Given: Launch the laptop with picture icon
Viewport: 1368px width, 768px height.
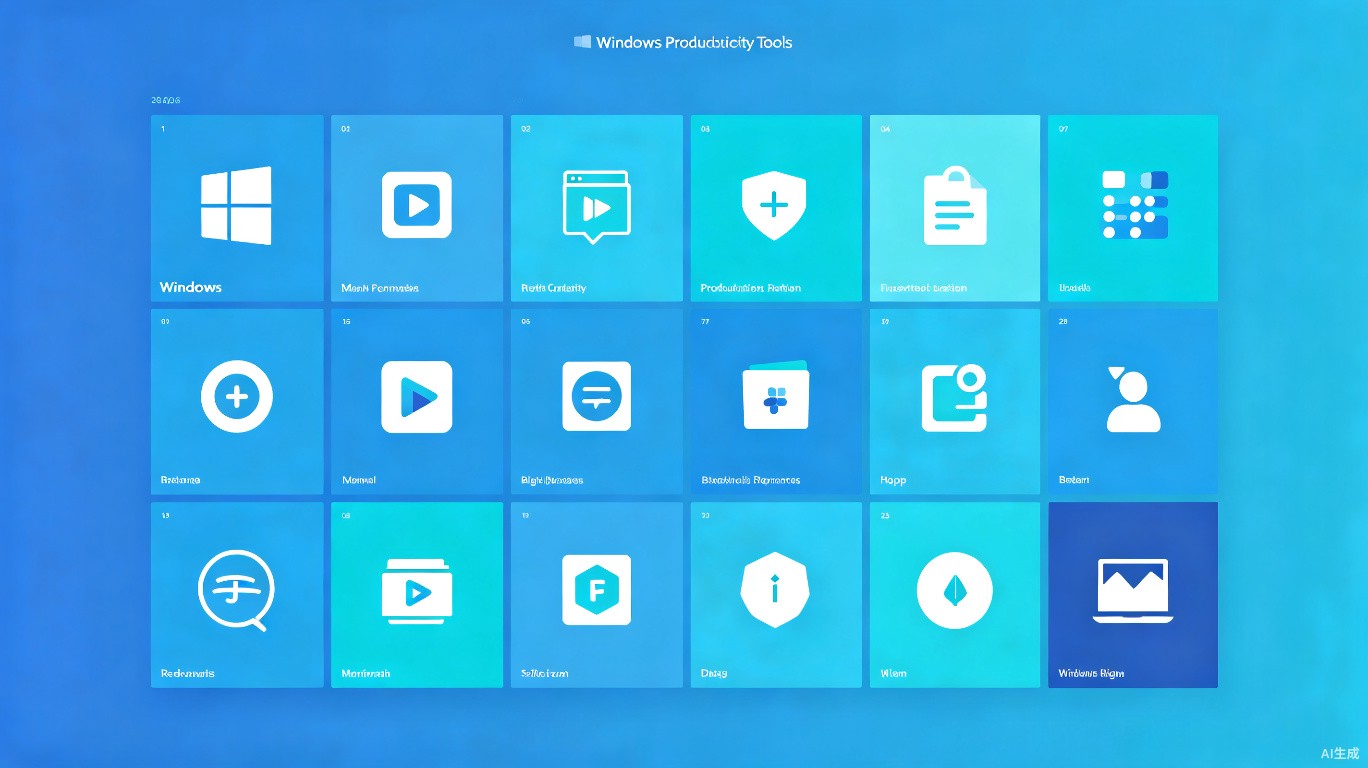Looking at the screenshot, I should click(1132, 591).
